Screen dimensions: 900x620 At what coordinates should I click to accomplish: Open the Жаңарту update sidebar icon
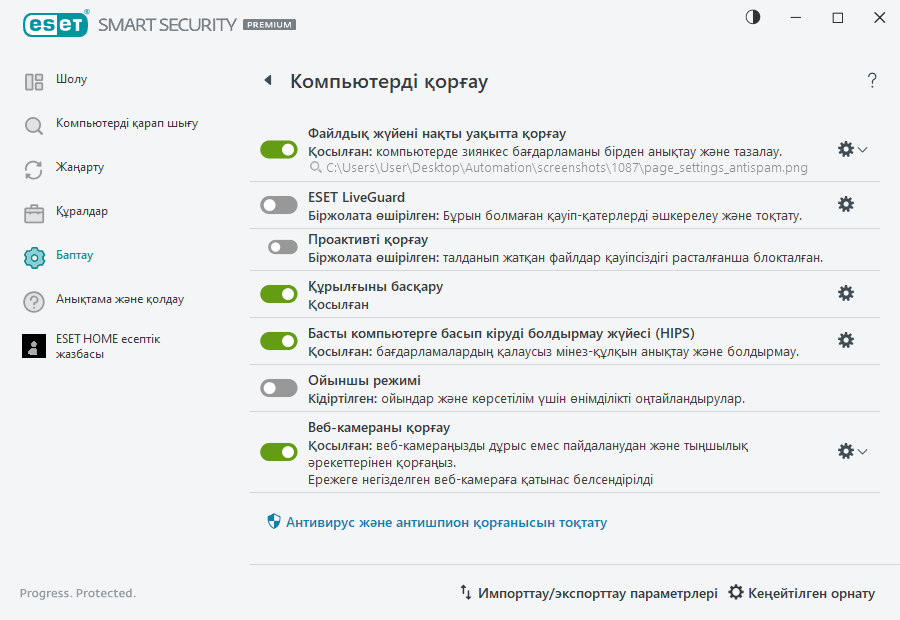pyautogui.click(x=33, y=167)
